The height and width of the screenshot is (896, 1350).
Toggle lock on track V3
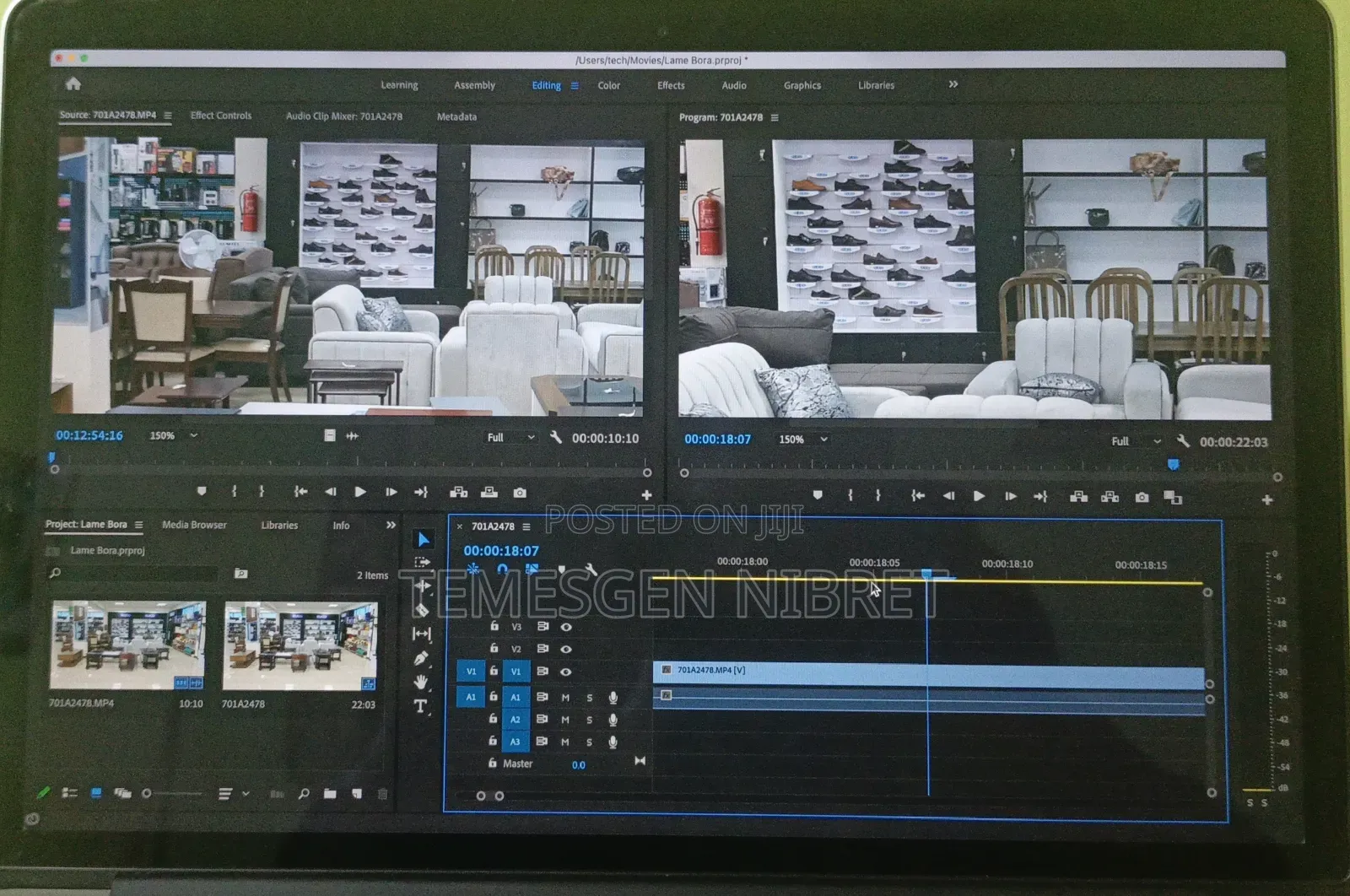[x=494, y=627]
